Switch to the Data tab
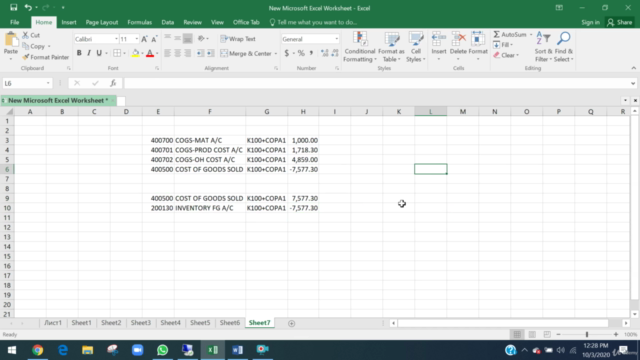 (167, 22)
